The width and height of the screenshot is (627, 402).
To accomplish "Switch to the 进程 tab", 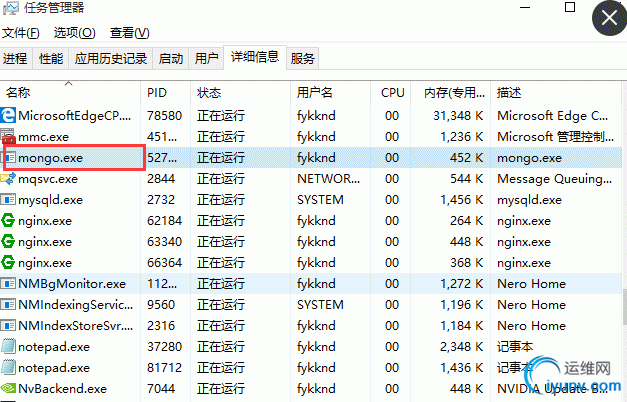I will [x=15, y=59].
